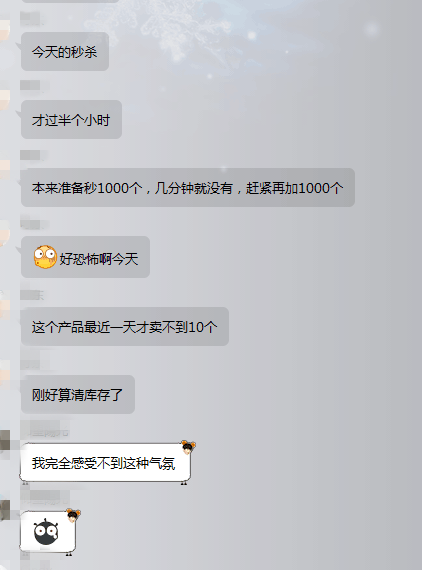Click blurred sender name above '今天的秒杀'
Viewport: 422px width, 570px height.
click(x=31, y=19)
